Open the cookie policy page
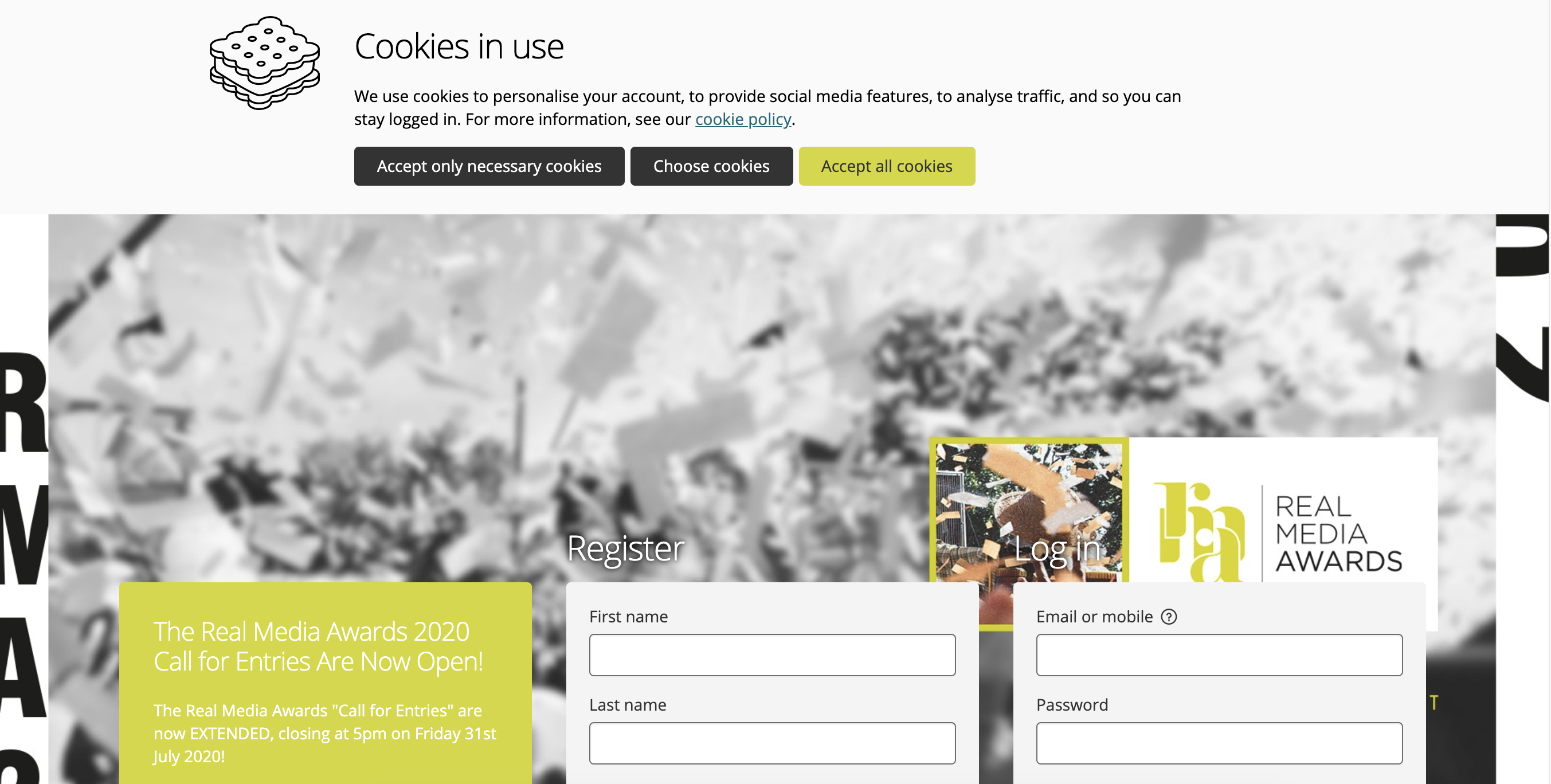Image resolution: width=1551 pixels, height=784 pixels. [x=742, y=119]
